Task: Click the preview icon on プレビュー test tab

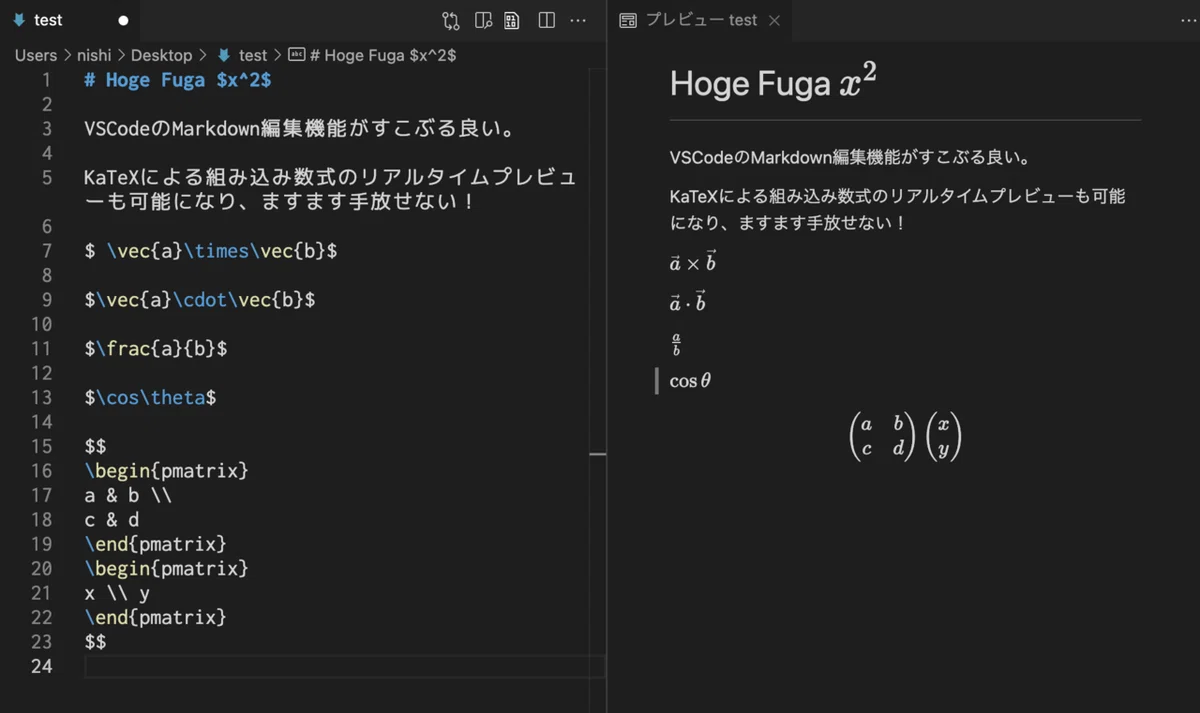Action: click(x=628, y=20)
